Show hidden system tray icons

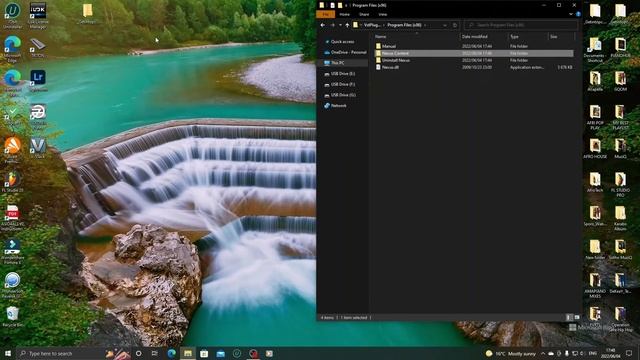[543, 353]
